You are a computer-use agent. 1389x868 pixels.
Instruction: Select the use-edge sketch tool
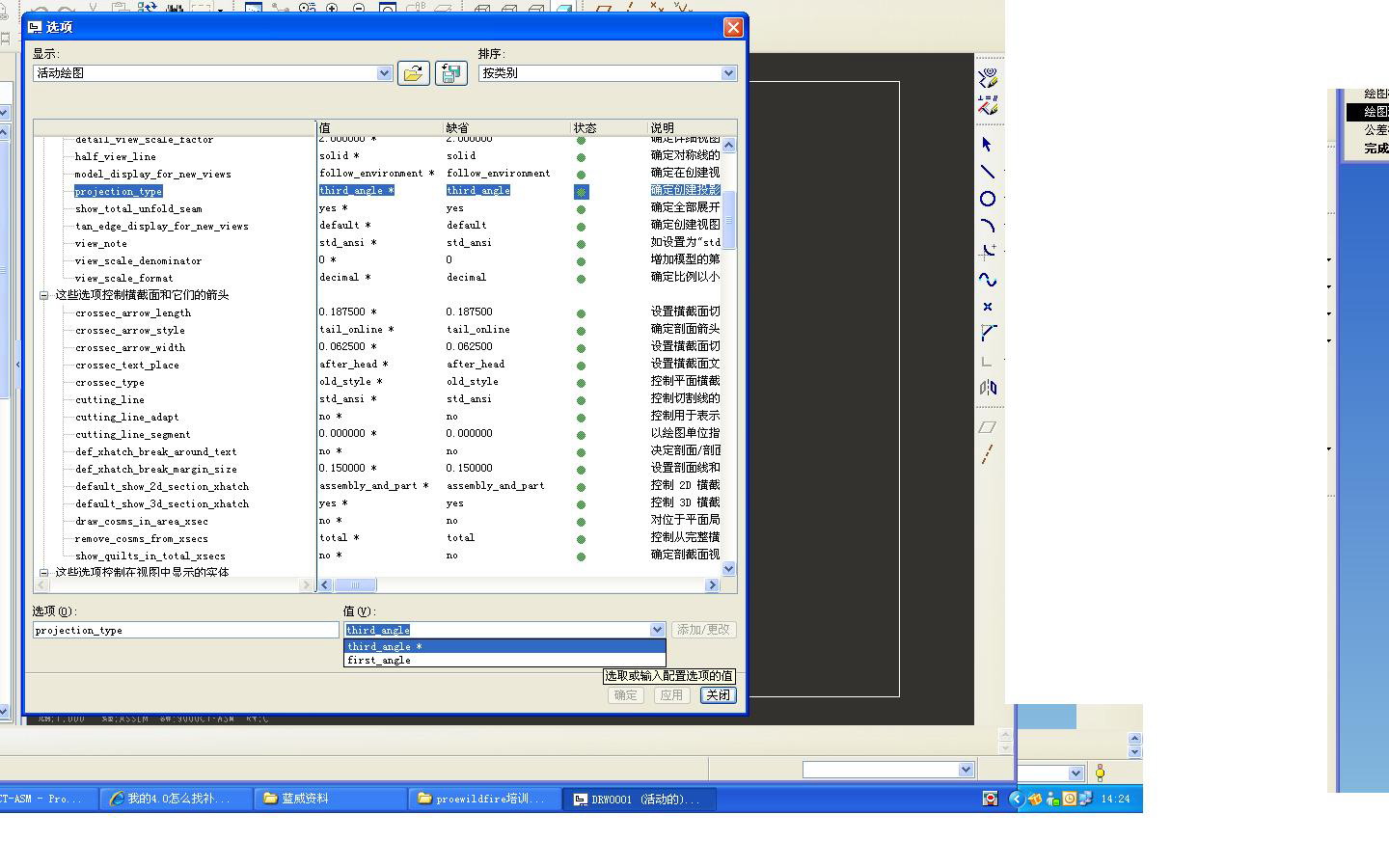click(987, 334)
